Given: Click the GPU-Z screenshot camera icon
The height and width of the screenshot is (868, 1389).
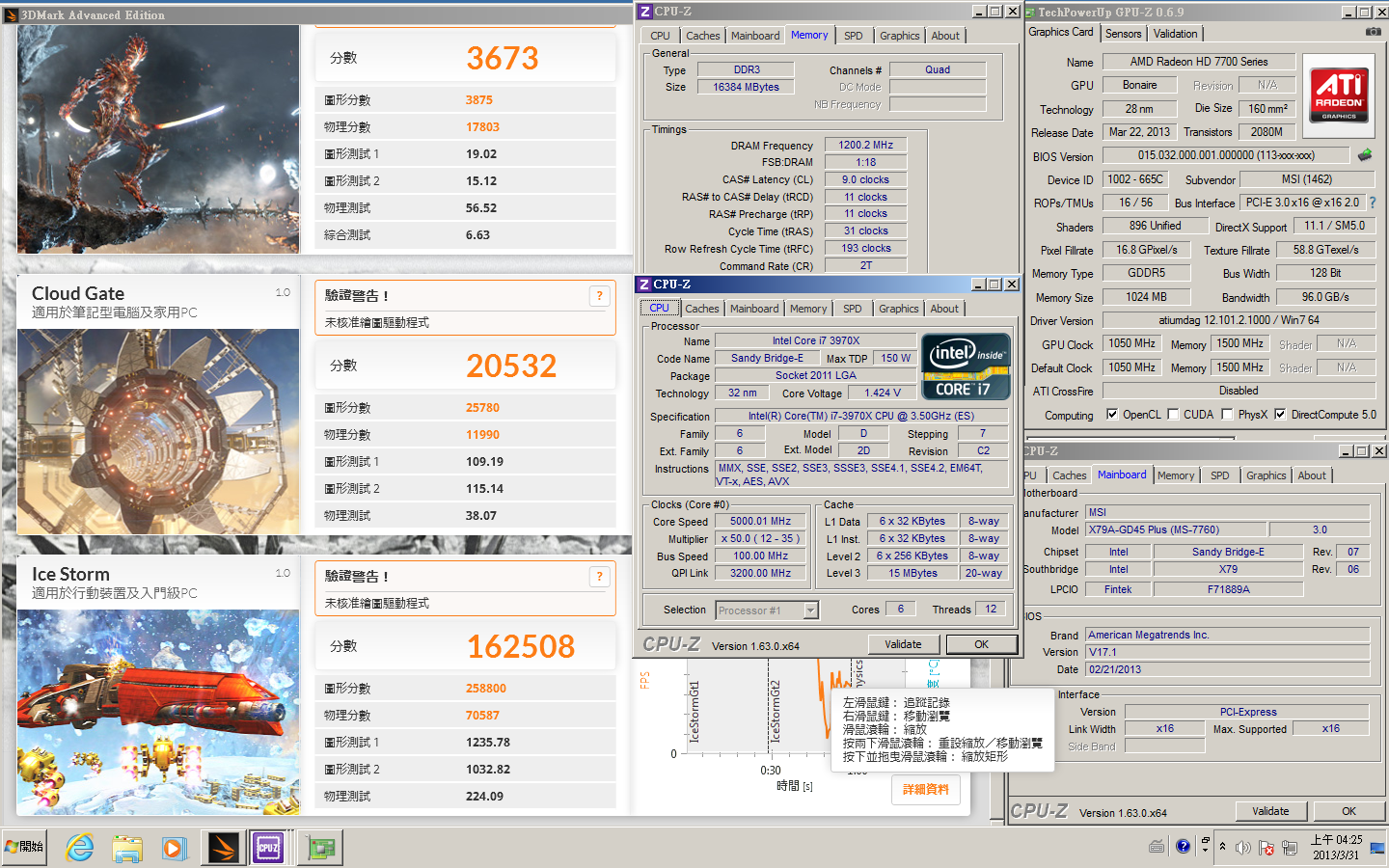Looking at the screenshot, I should pyautogui.click(x=1373, y=33).
